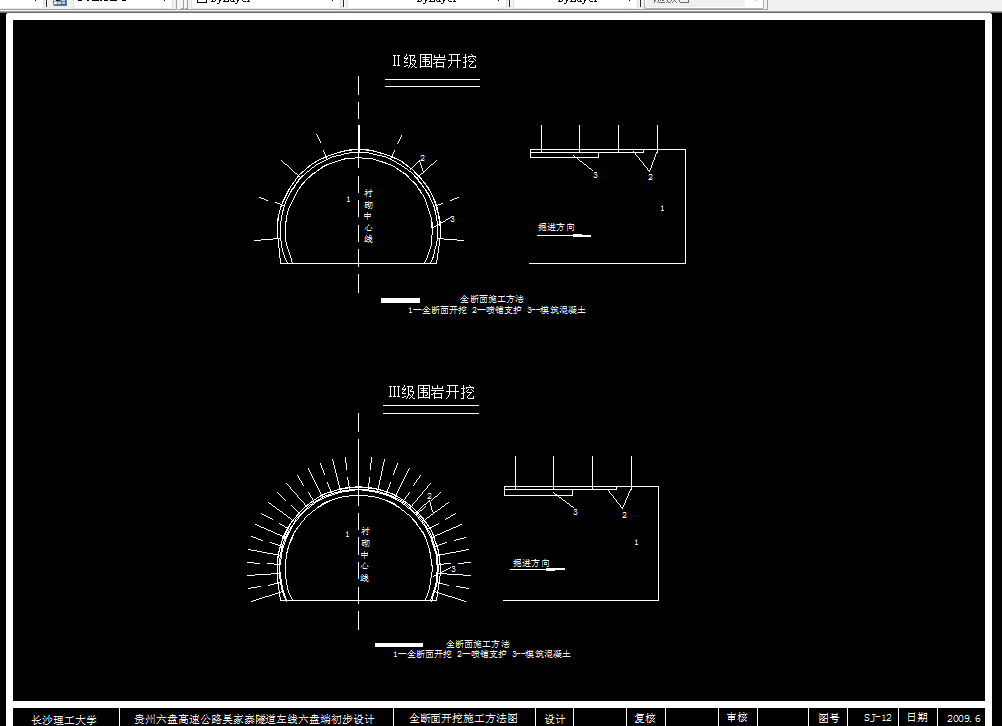
Task: Click 图号 cell in title block
Action: (829, 718)
